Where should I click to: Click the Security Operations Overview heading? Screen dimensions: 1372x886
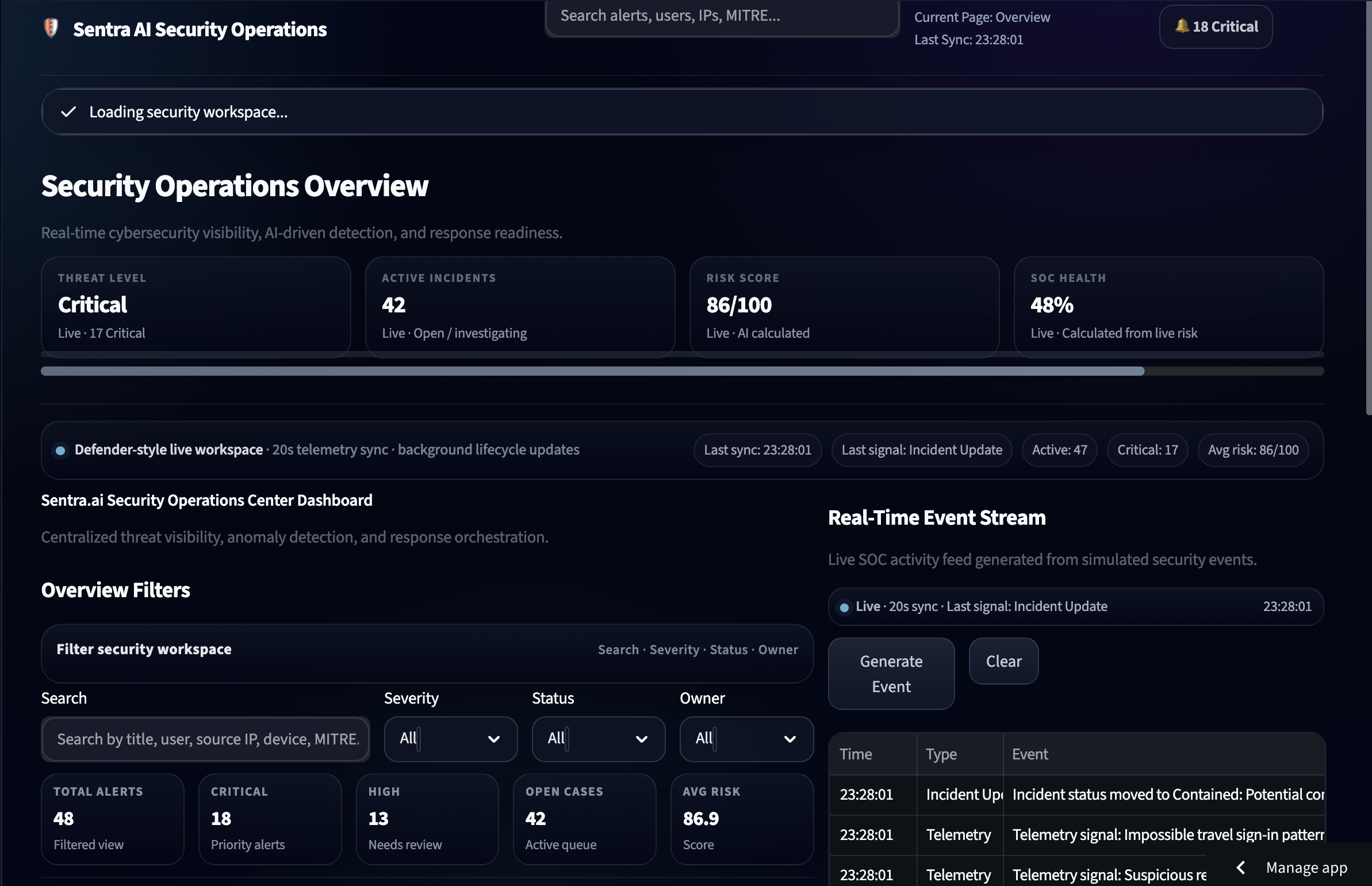235,186
